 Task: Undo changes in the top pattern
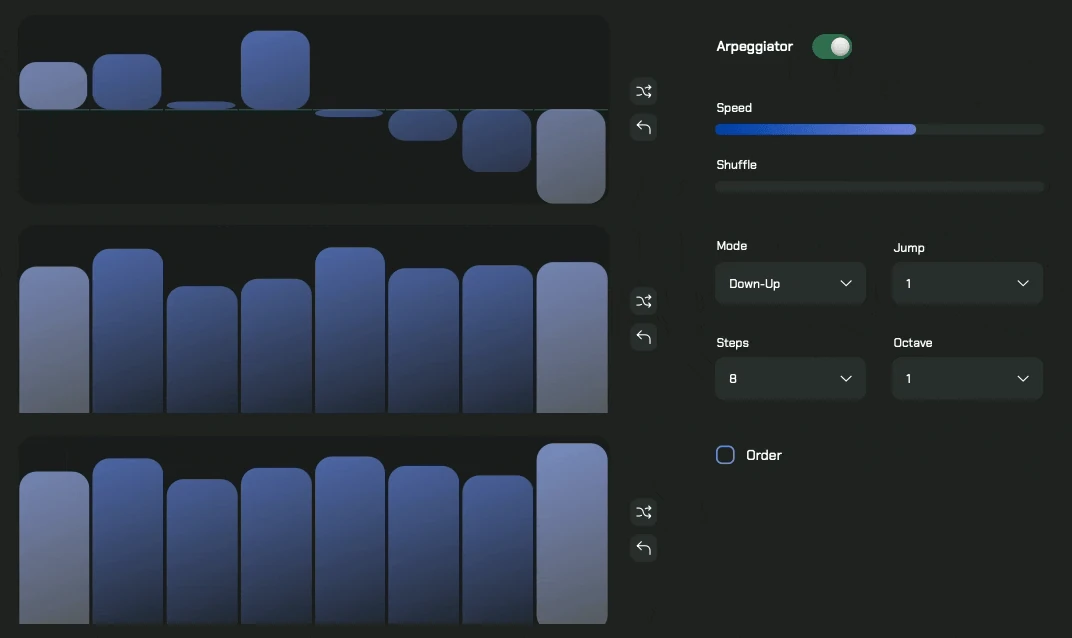point(643,127)
